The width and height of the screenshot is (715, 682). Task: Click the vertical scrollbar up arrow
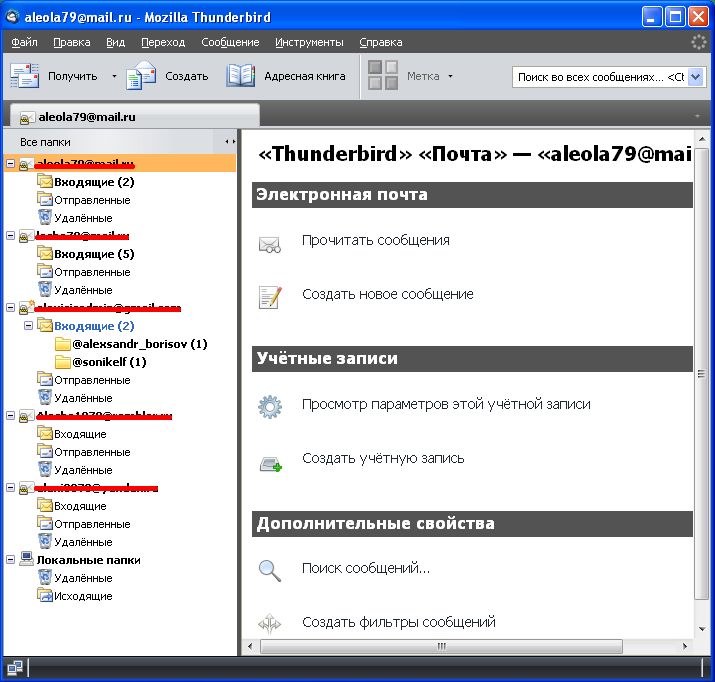coord(701,138)
